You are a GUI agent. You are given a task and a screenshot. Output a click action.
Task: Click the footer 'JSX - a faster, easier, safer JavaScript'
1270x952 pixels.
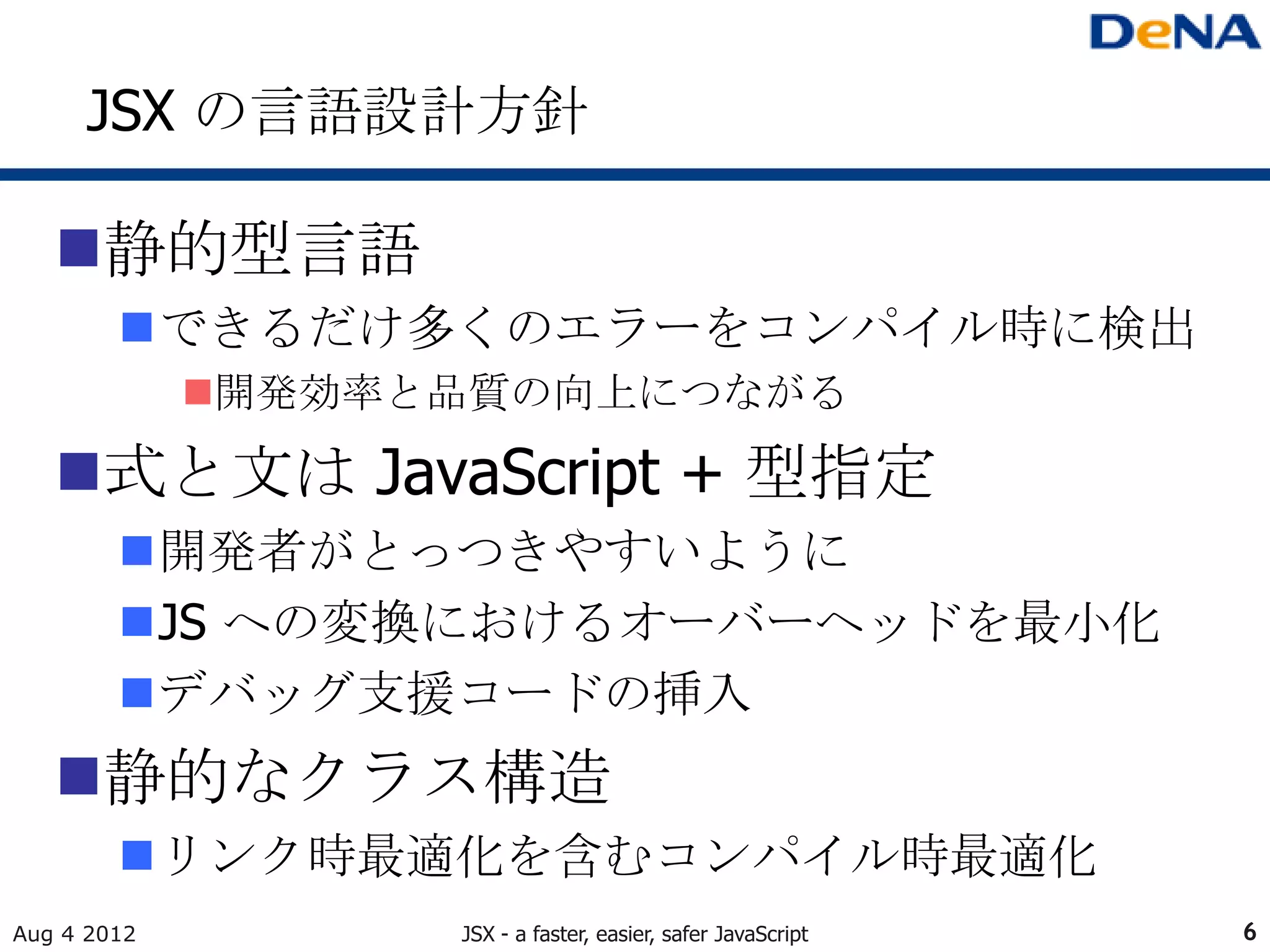[x=634, y=933]
